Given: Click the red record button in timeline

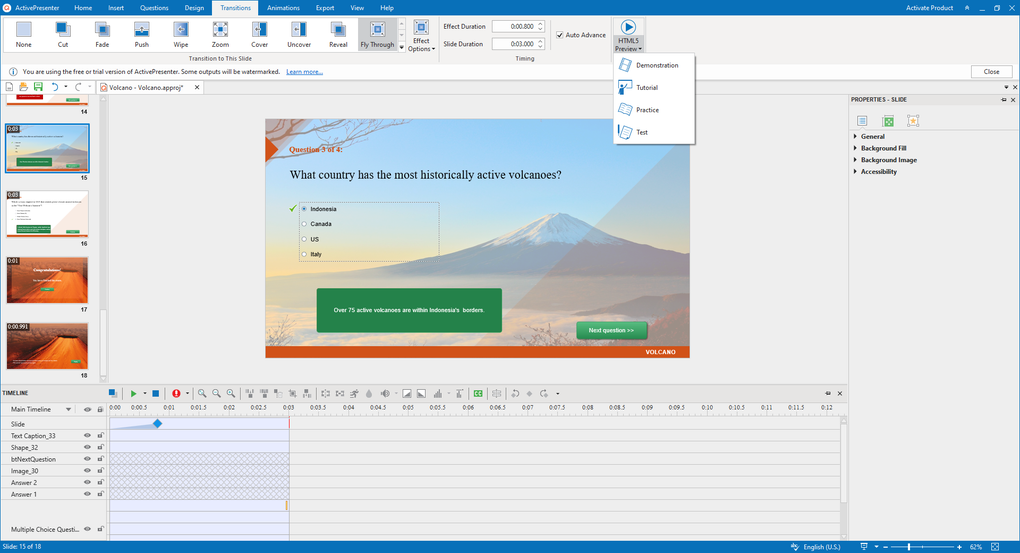Looking at the screenshot, I should tap(176, 394).
